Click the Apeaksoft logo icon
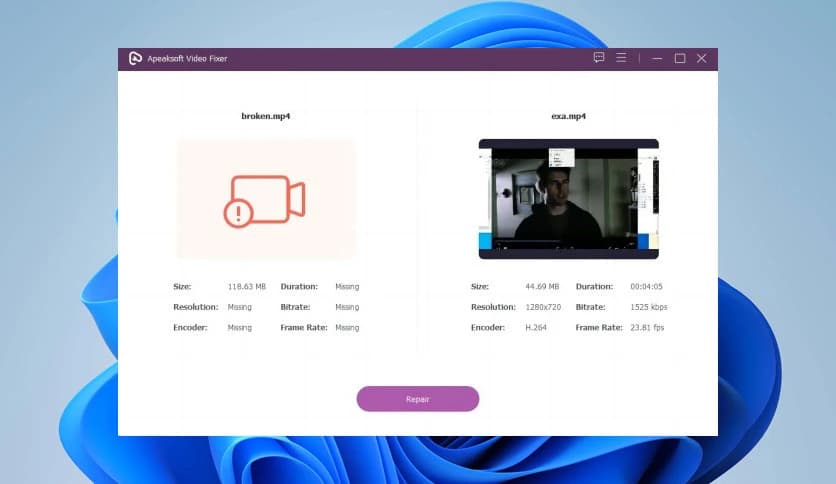Image resolution: width=836 pixels, height=484 pixels. 135,58
